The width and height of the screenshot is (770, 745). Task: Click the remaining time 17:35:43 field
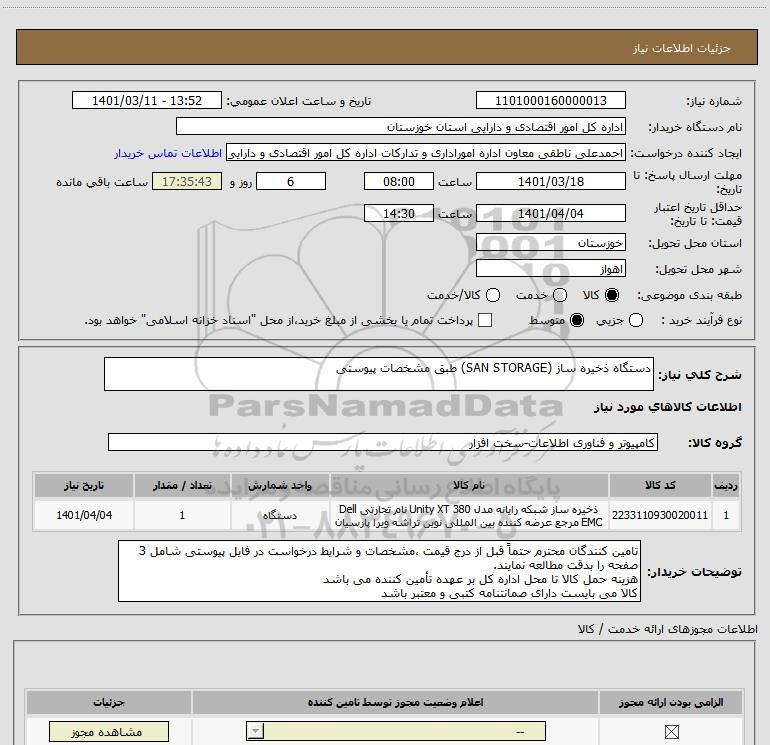click(187, 181)
